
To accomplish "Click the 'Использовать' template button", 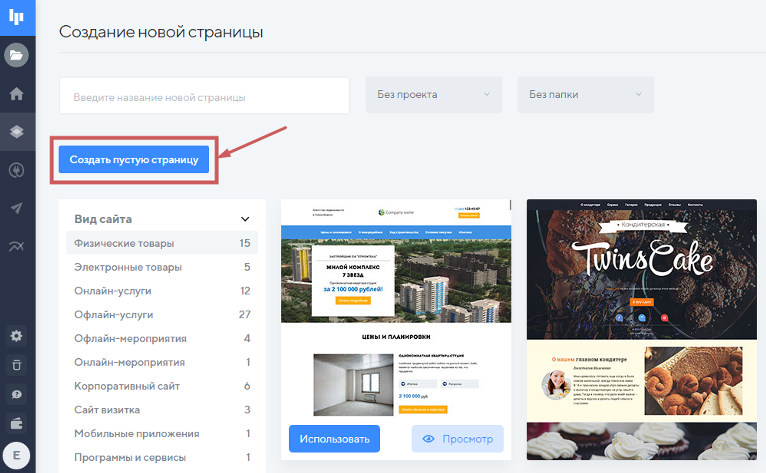I will coord(335,439).
